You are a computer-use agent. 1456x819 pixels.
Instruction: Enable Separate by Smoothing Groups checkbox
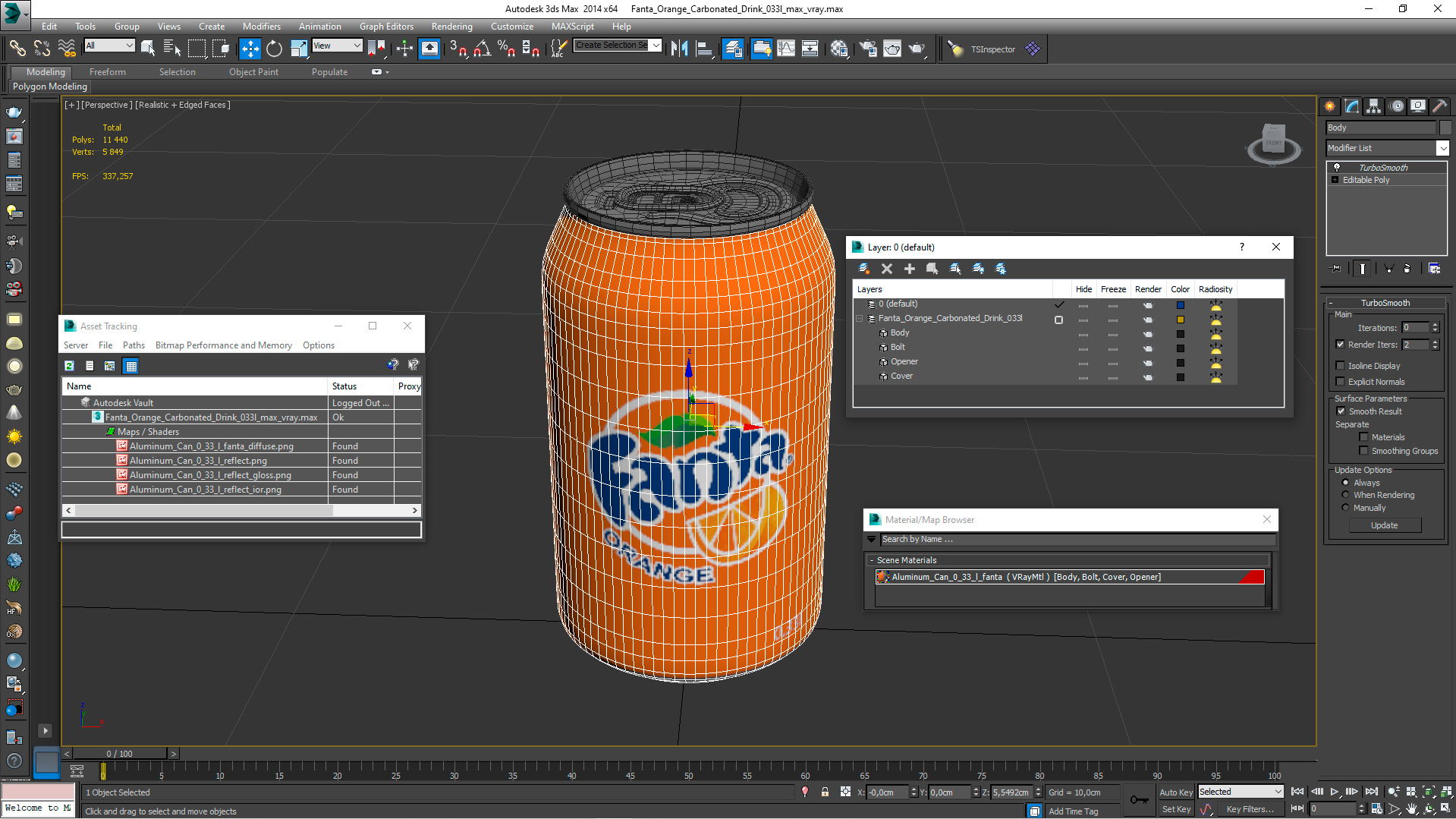[x=1363, y=451]
